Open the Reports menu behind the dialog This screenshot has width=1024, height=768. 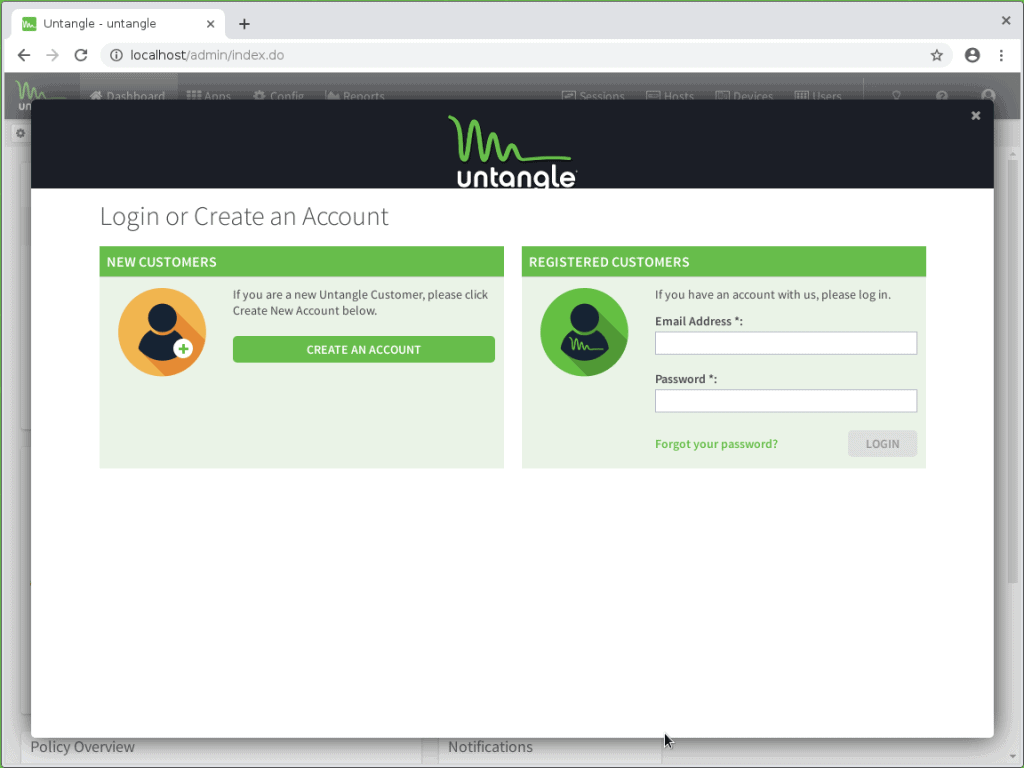(355, 96)
